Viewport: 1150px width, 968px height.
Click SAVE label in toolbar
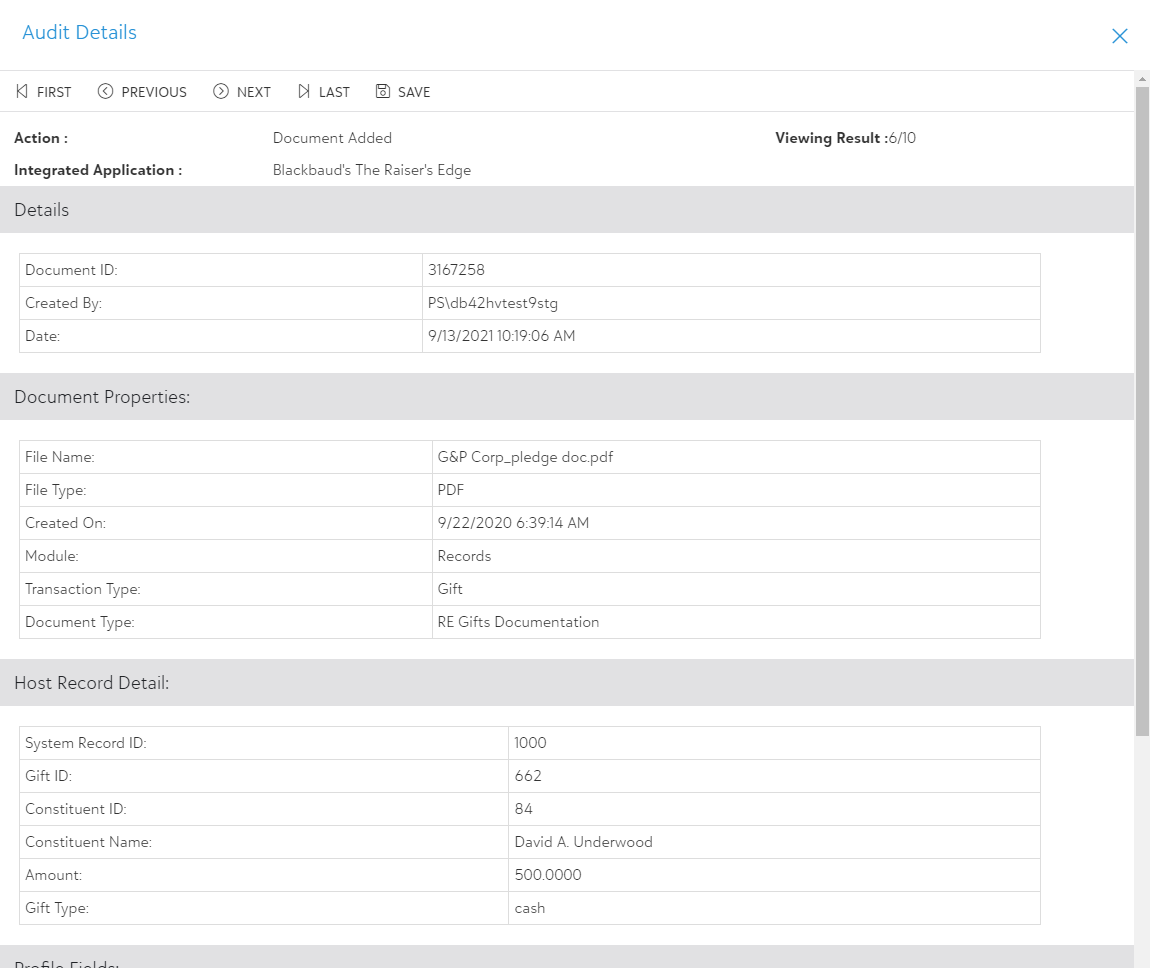pos(414,92)
